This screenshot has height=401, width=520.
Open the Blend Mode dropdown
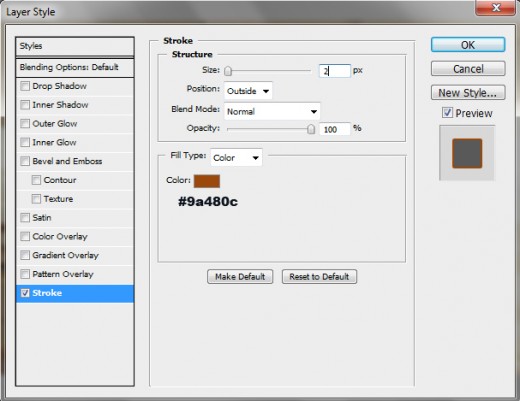tap(272, 111)
